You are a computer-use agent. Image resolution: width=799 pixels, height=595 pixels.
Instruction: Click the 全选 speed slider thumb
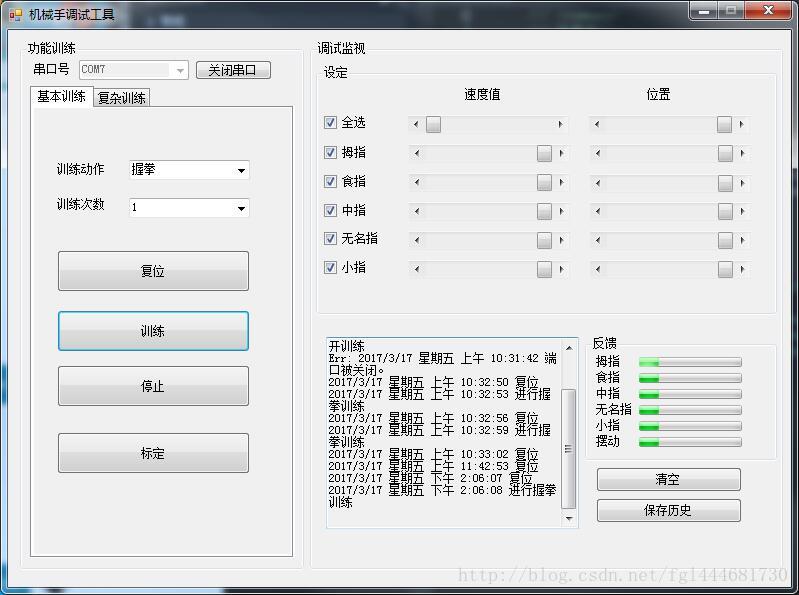(433, 124)
